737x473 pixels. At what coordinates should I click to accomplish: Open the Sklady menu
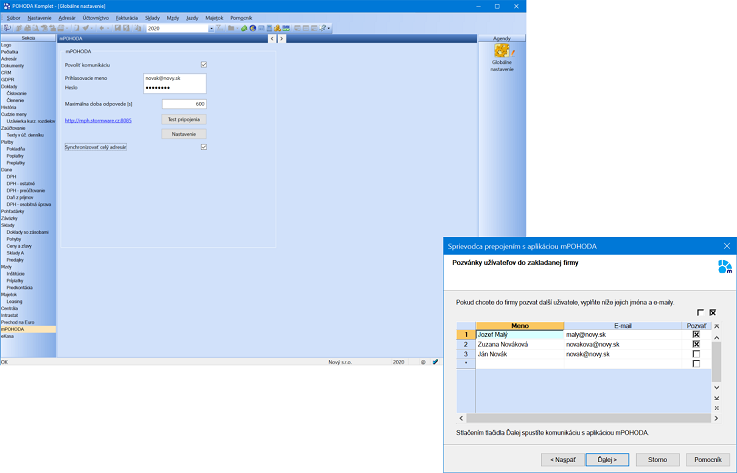152,18
